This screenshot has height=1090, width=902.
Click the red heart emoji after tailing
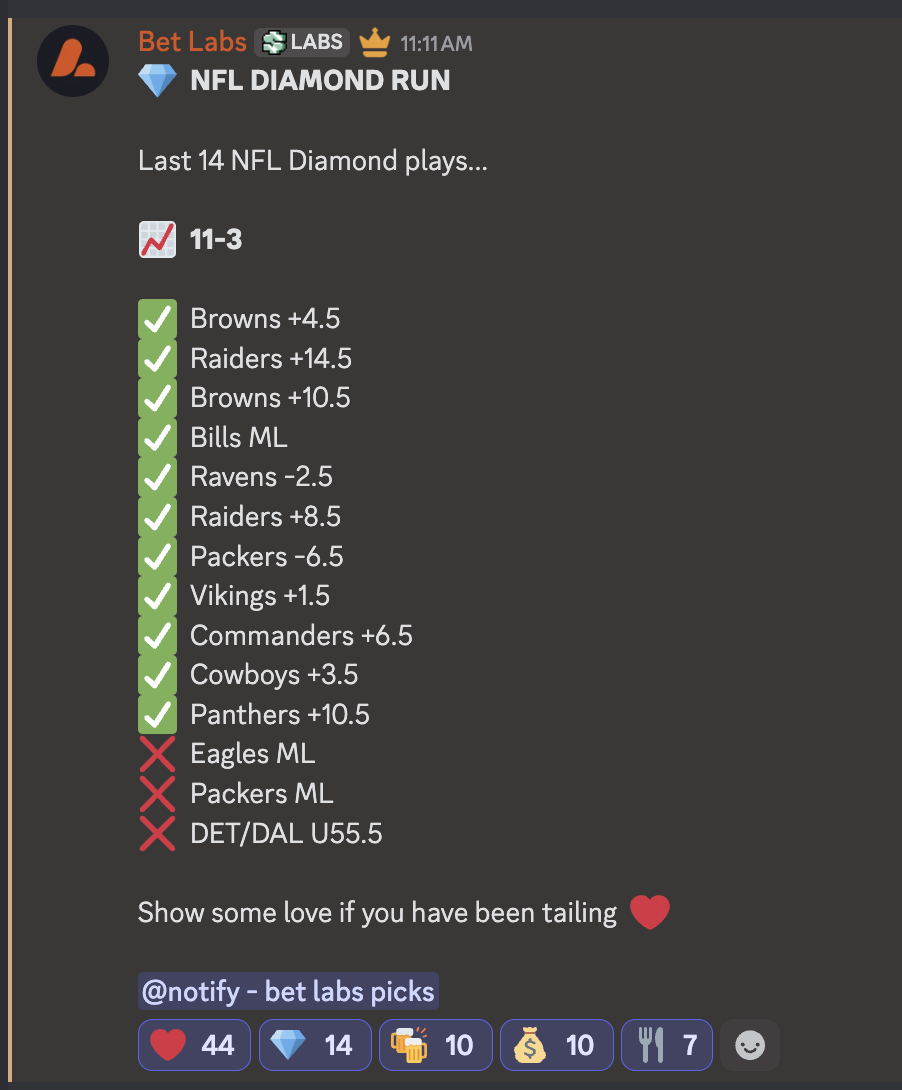click(x=649, y=912)
